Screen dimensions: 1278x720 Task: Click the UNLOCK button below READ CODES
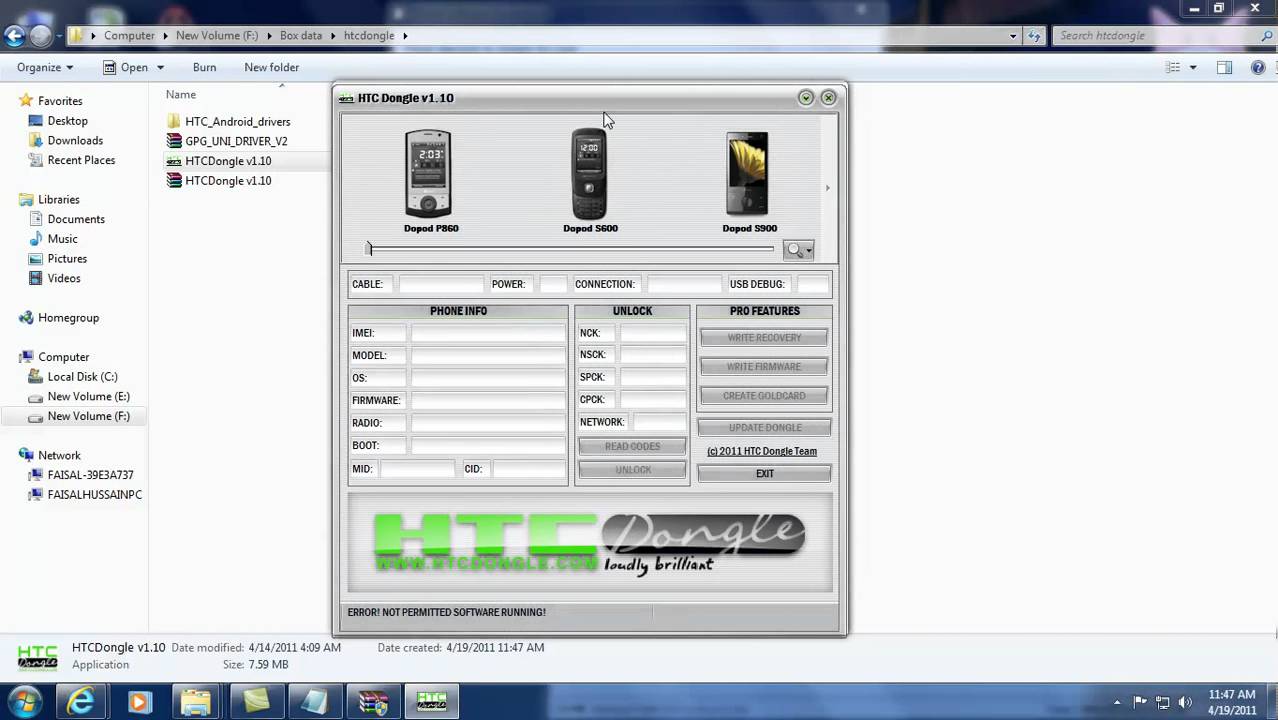[x=632, y=470]
